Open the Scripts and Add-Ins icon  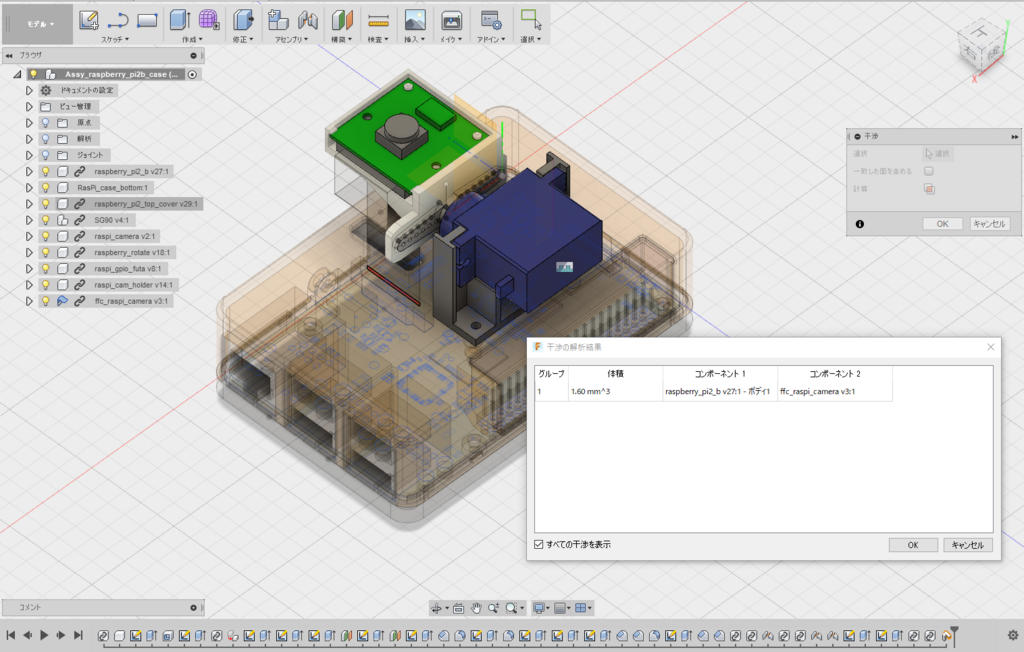coord(490,20)
